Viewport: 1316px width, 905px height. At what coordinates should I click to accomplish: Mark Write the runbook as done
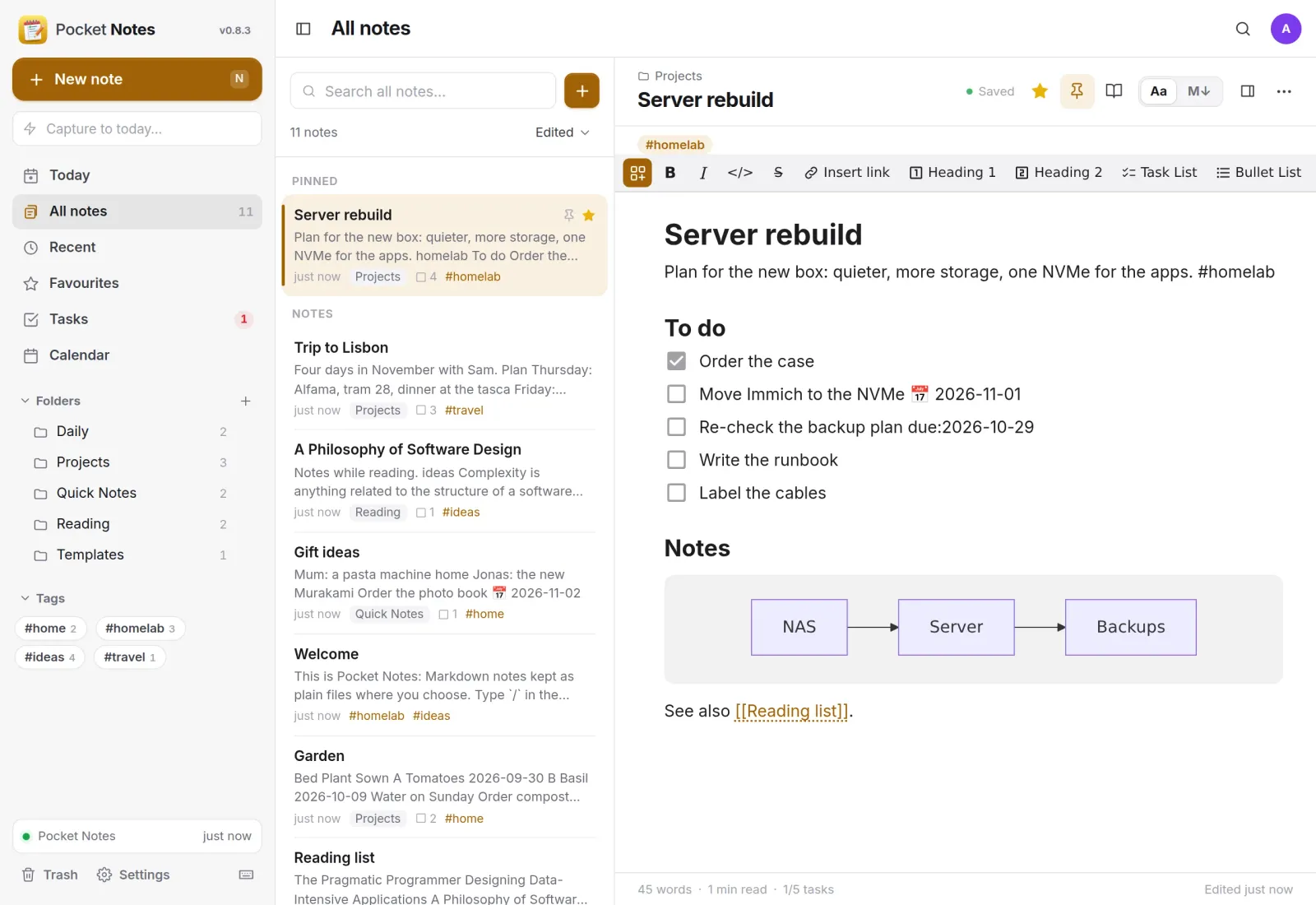tap(676, 460)
